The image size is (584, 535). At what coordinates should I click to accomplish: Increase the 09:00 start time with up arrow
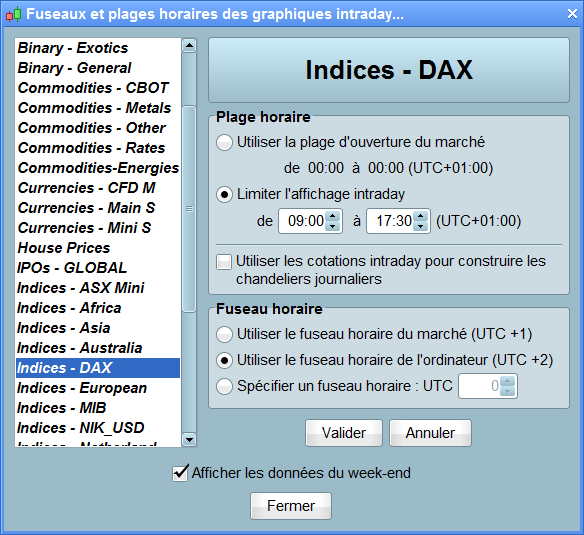tap(333, 216)
